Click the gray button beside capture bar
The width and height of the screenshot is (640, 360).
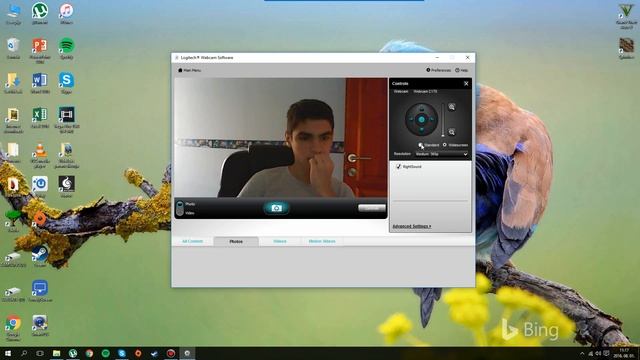click(371, 208)
